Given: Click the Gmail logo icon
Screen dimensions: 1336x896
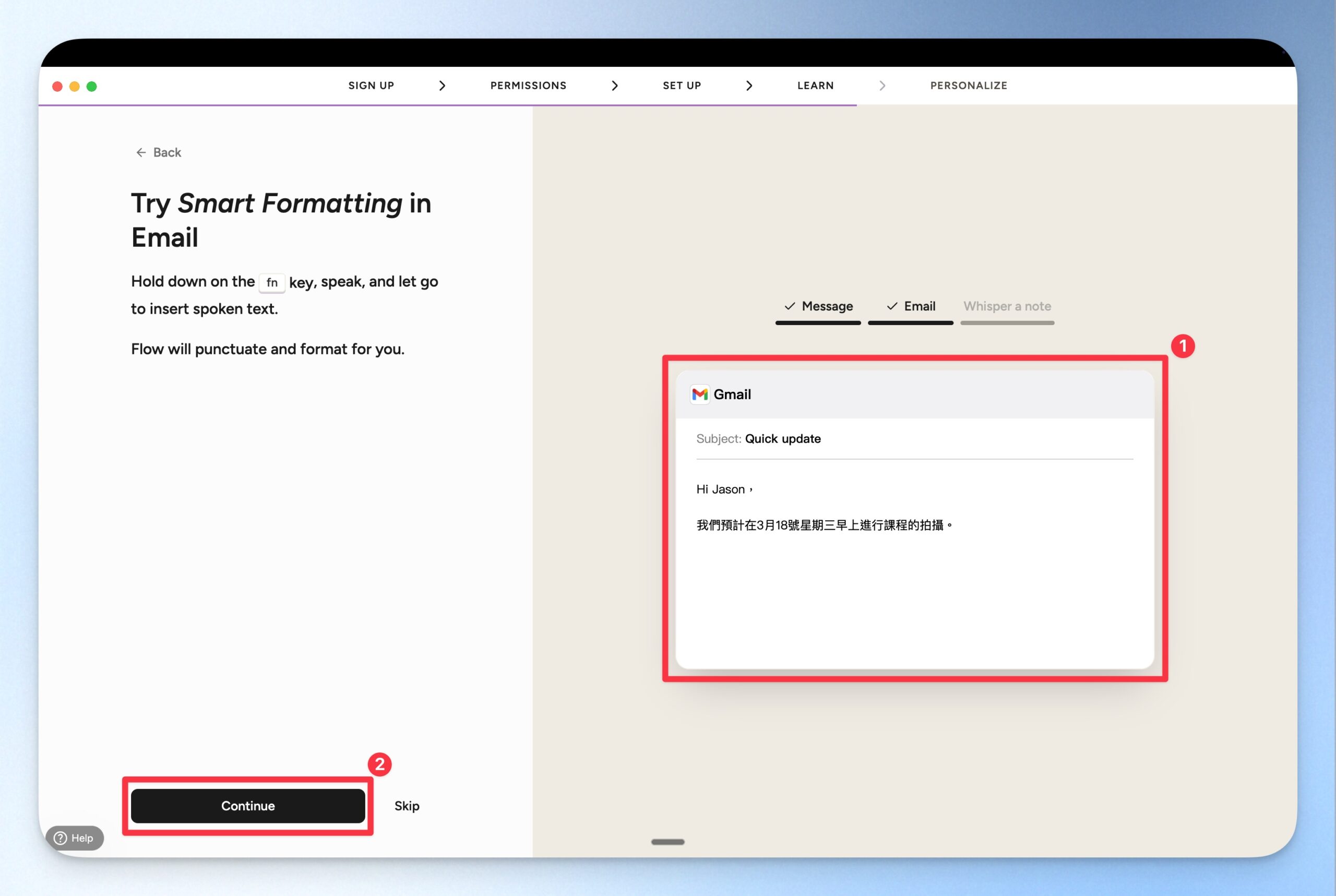Looking at the screenshot, I should (x=699, y=395).
